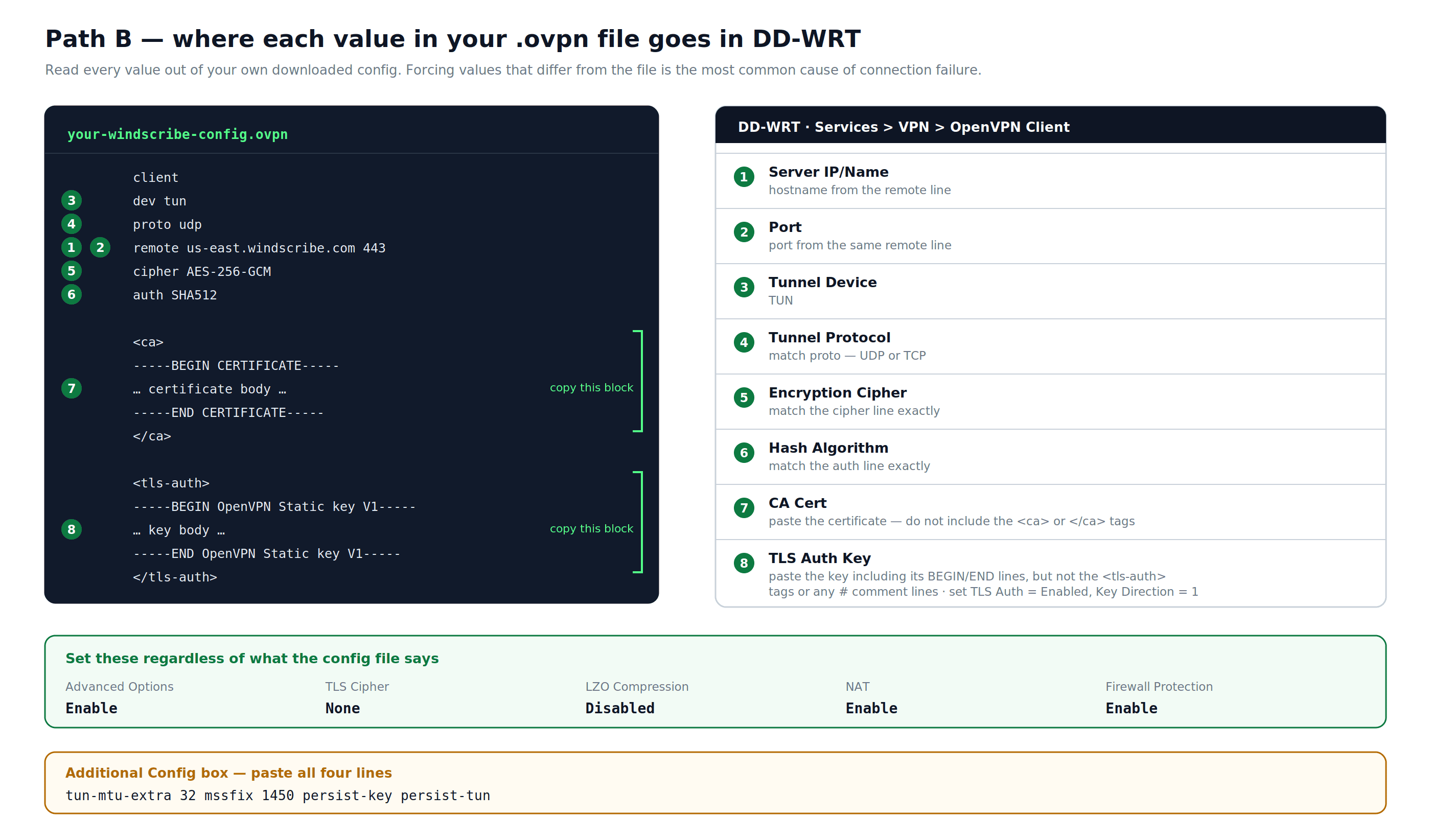Viewport: 1431px width, 840px height.
Task: Click the 'CA Cert' field title
Action: [x=797, y=503]
